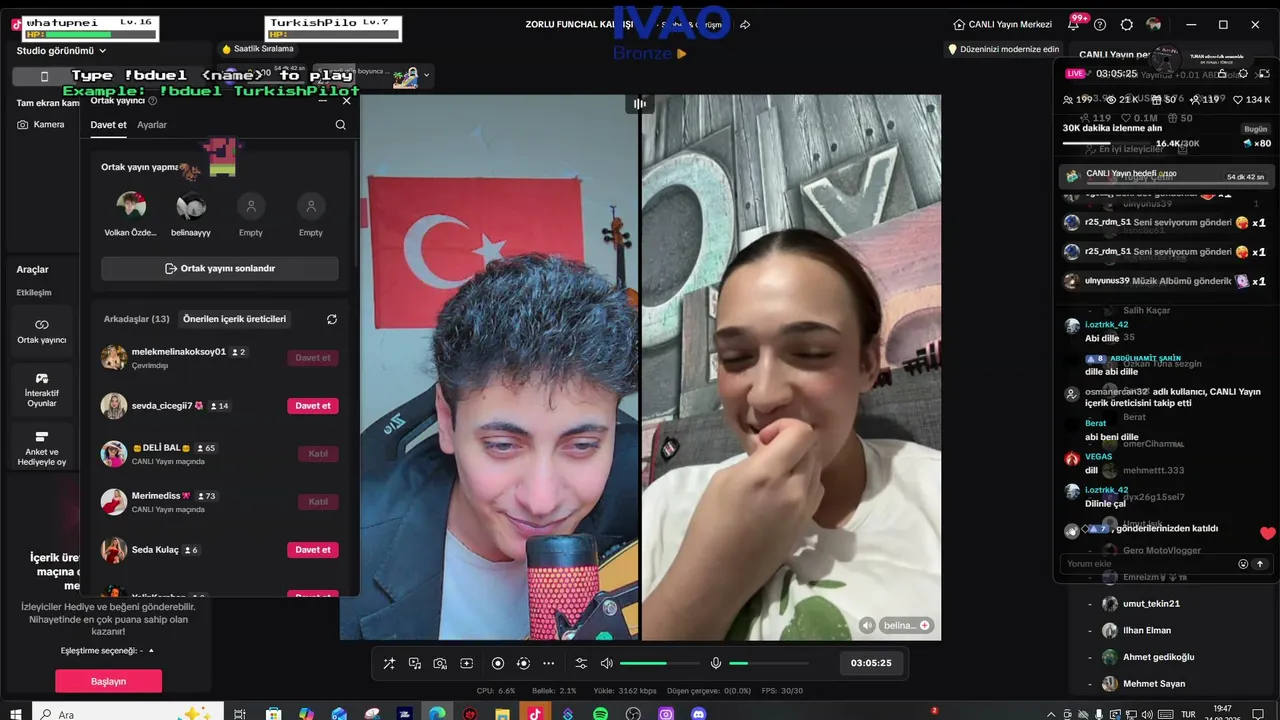Open the chat panel settings gear
This screenshot has width=1280, height=720.
click(1243, 74)
